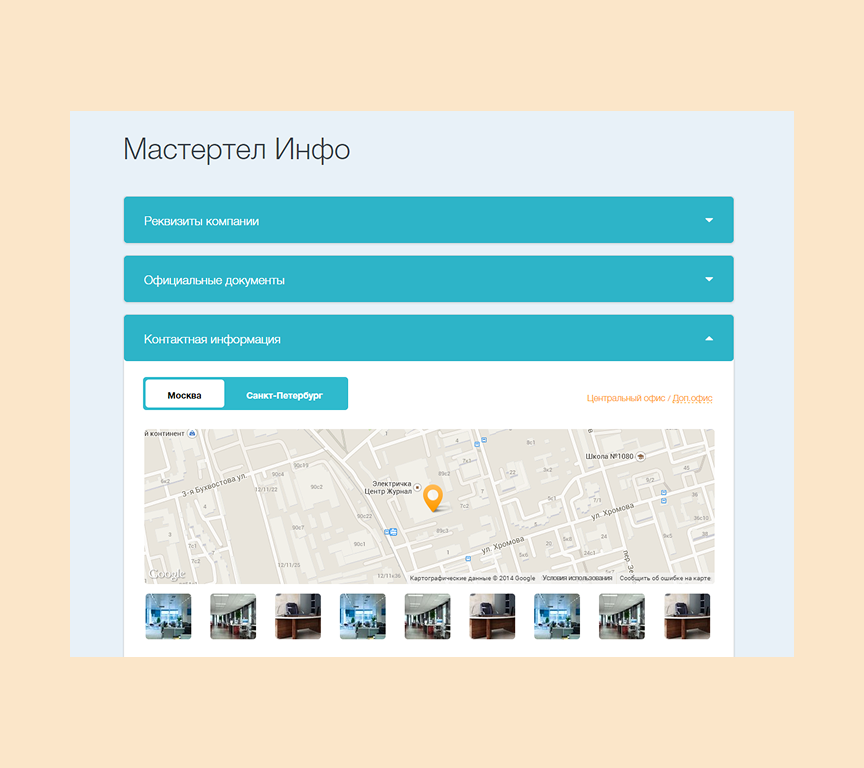
Task: Open the last office photo thumbnail
Action: click(686, 616)
